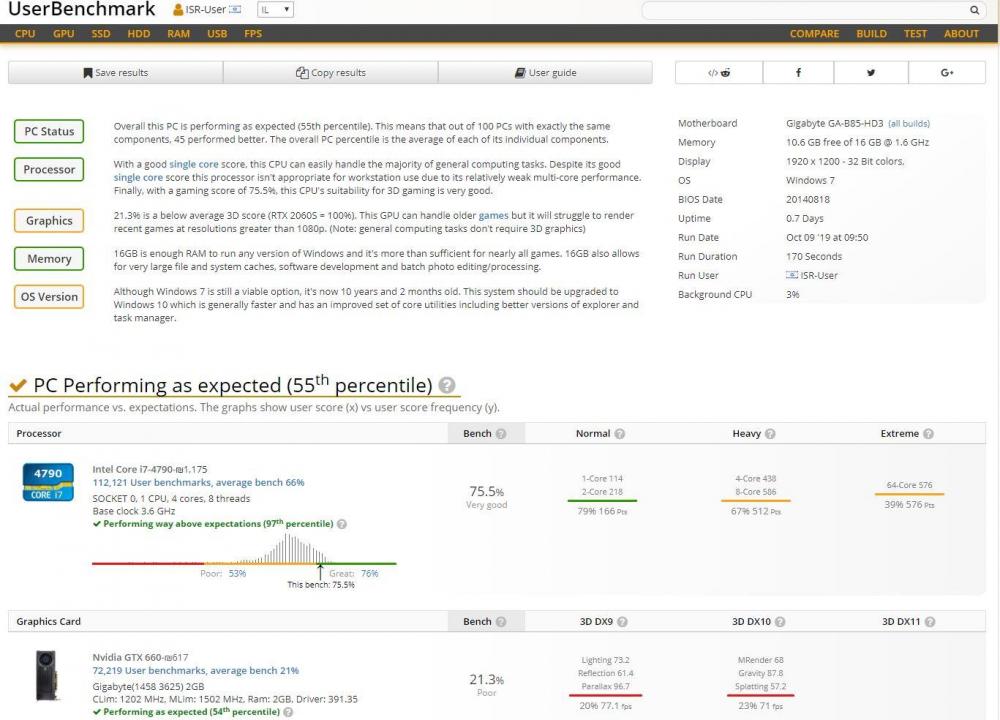The width and height of the screenshot is (1000, 720).
Task: Open the RAM menu
Action: pos(179,34)
